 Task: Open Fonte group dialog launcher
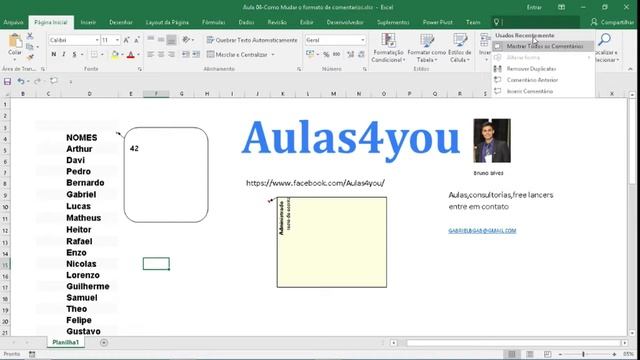[x=140, y=69]
